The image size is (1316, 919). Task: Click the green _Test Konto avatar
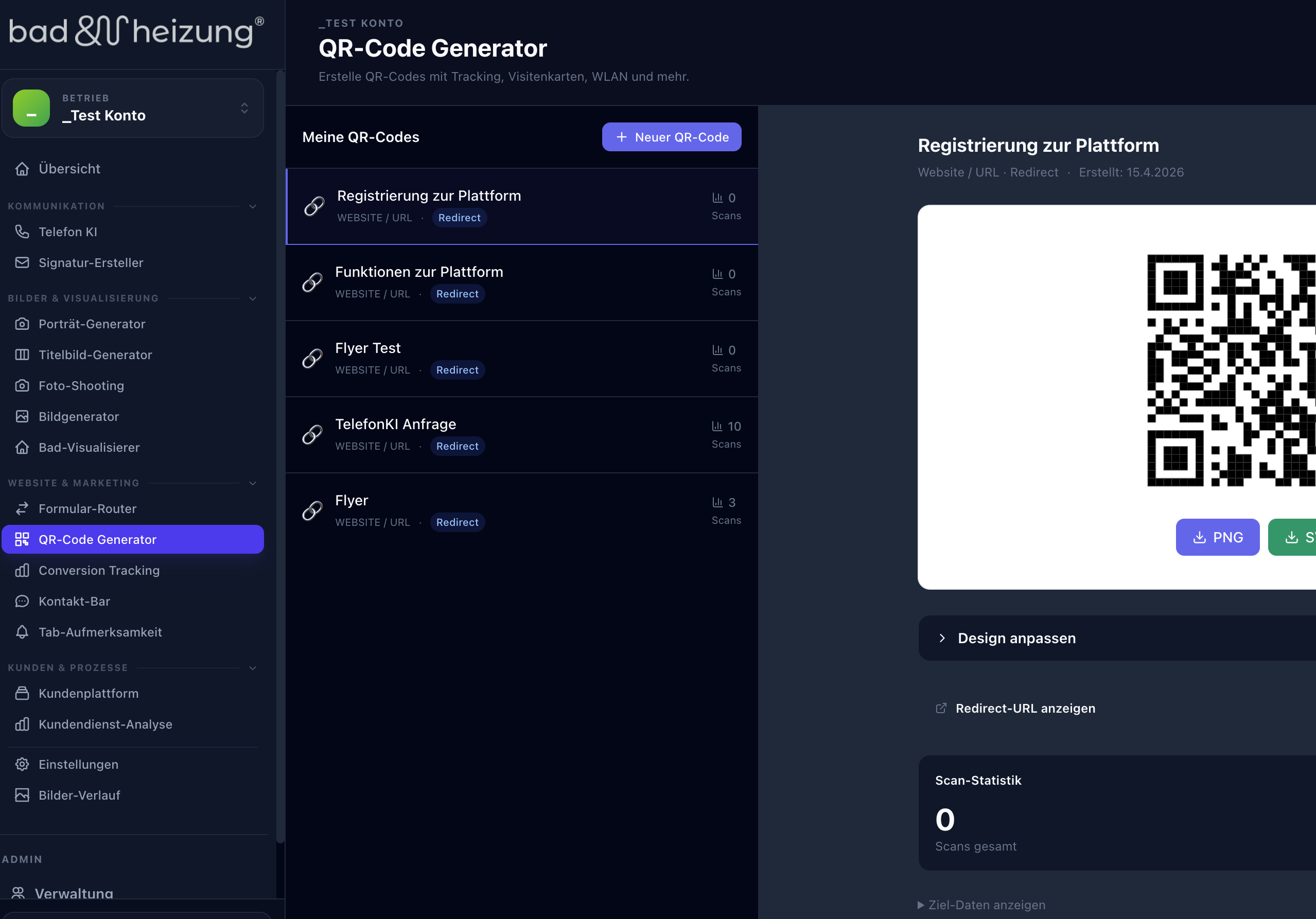31,108
